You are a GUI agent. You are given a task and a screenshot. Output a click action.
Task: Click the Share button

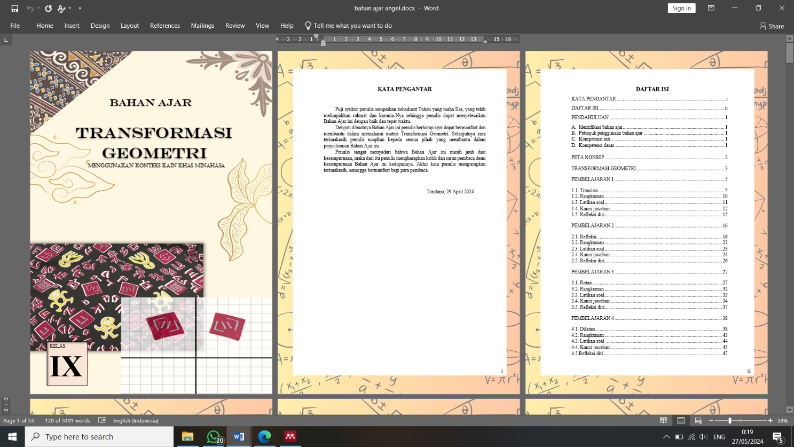(771, 25)
